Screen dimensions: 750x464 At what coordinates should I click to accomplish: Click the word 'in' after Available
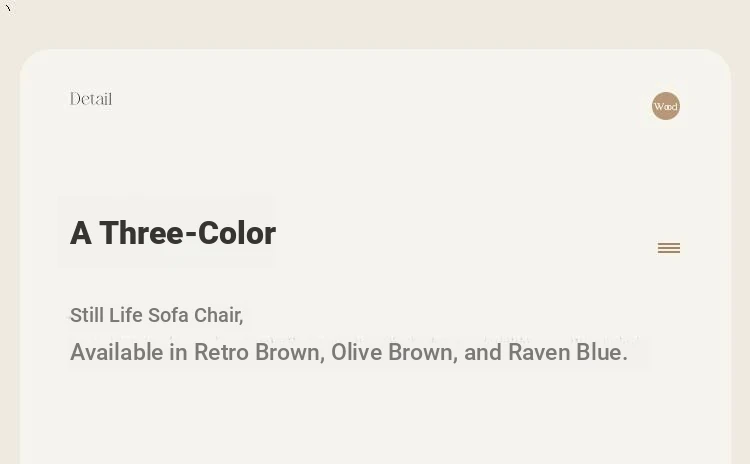pos(178,353)
